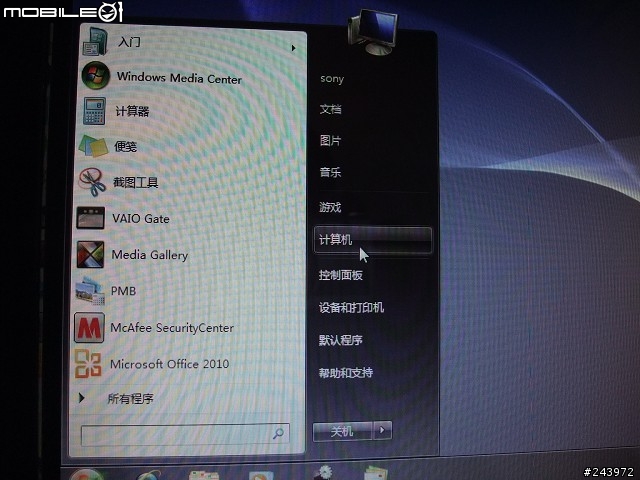Open Internet Explorer from the taskbar
The width and height of the screenshot is (640, 480).
point(149,475)
